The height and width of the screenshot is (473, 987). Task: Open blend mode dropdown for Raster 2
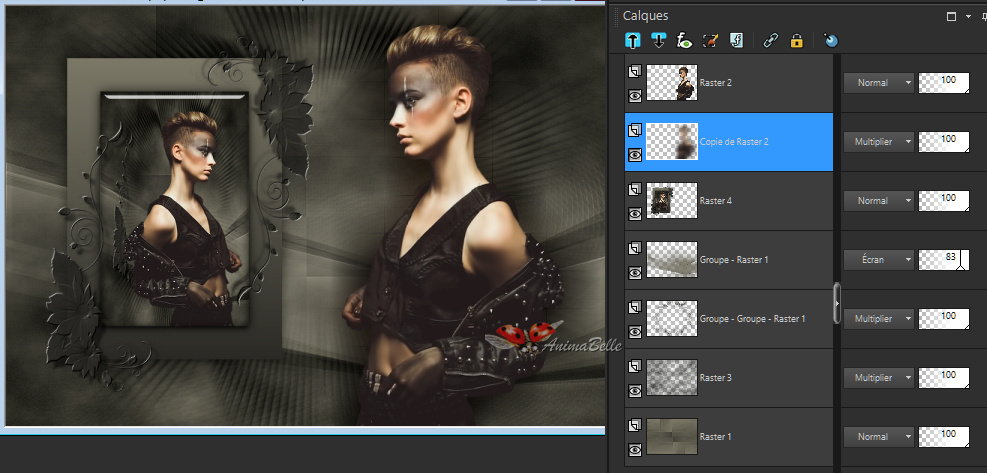pyautogui.click(x=879, y=83)
